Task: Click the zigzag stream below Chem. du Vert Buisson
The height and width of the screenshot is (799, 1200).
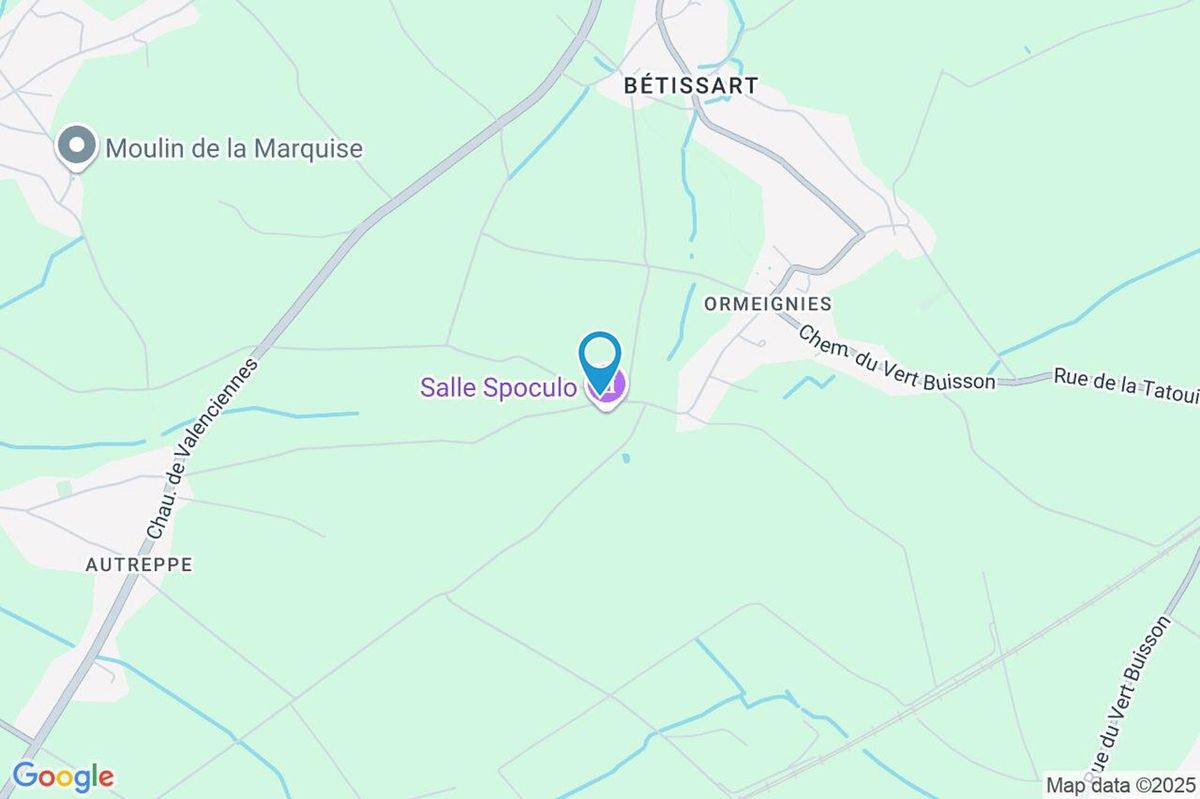Action: (808, 386)
